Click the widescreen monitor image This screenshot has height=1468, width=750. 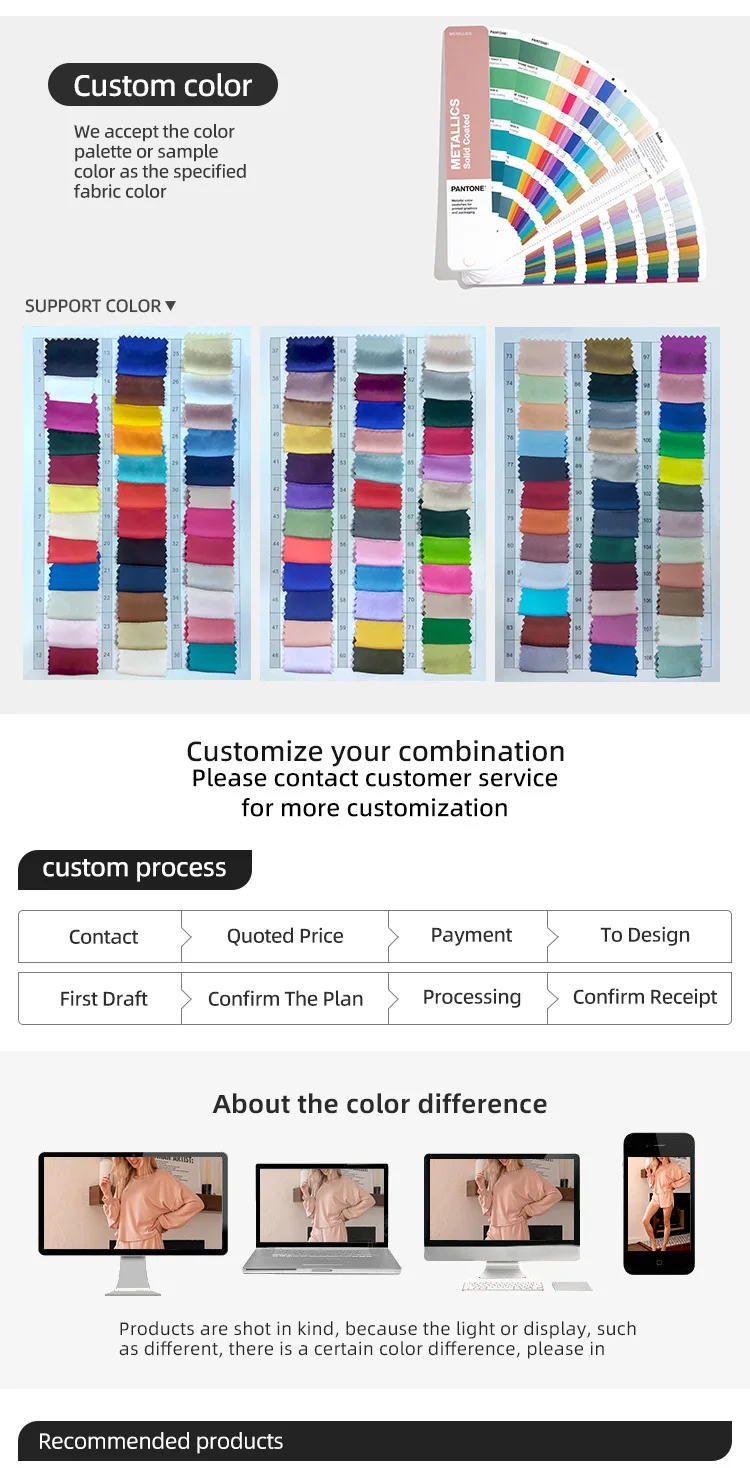coord(133,1210)
